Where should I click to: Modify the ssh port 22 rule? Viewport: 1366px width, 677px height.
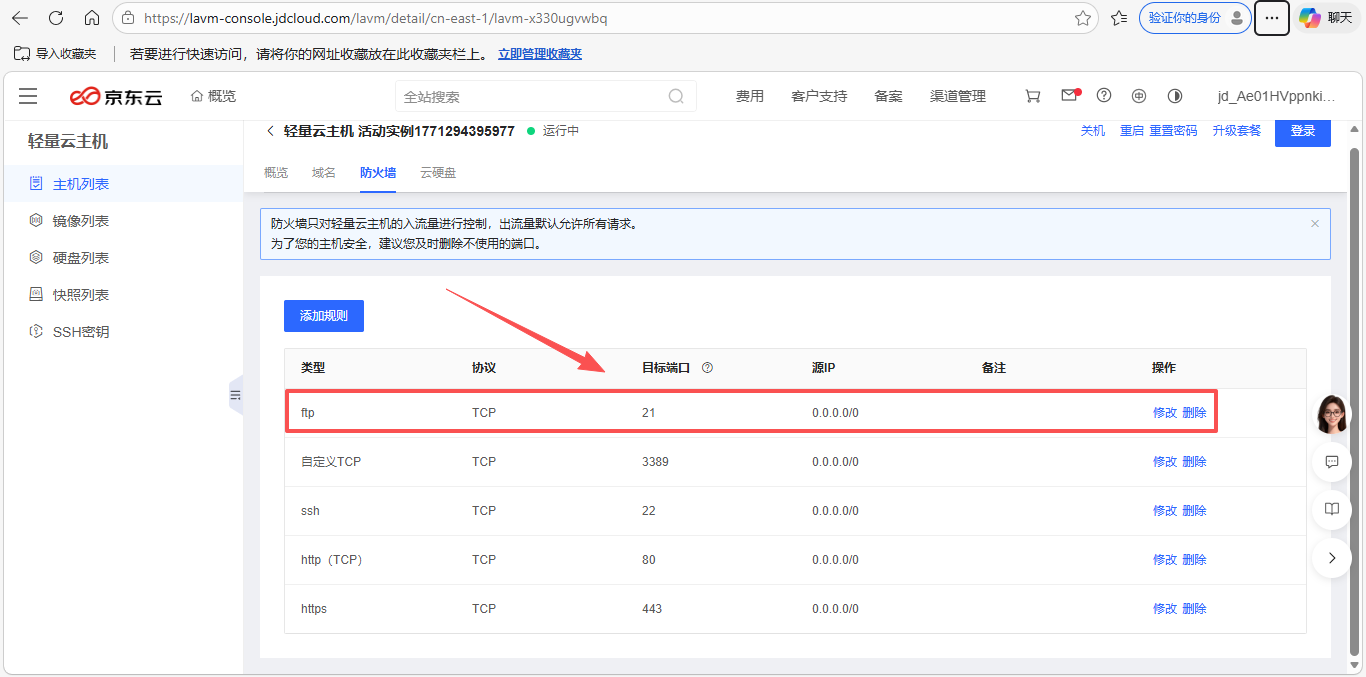tap(1164, 511)
